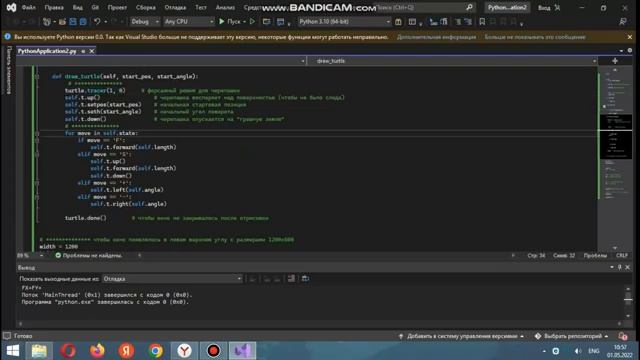Toggle bookmark with the bookmark icon
Viewport: 640px width, 360px height.
(x=482, y=22)
